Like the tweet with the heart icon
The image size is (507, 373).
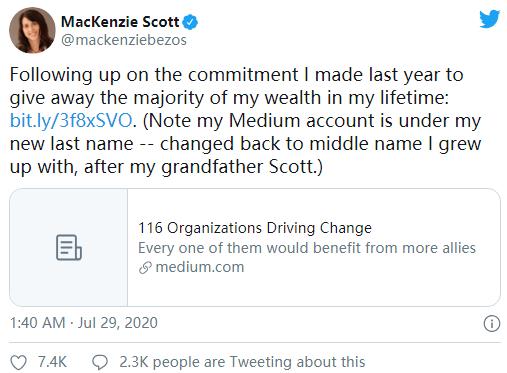18,362
